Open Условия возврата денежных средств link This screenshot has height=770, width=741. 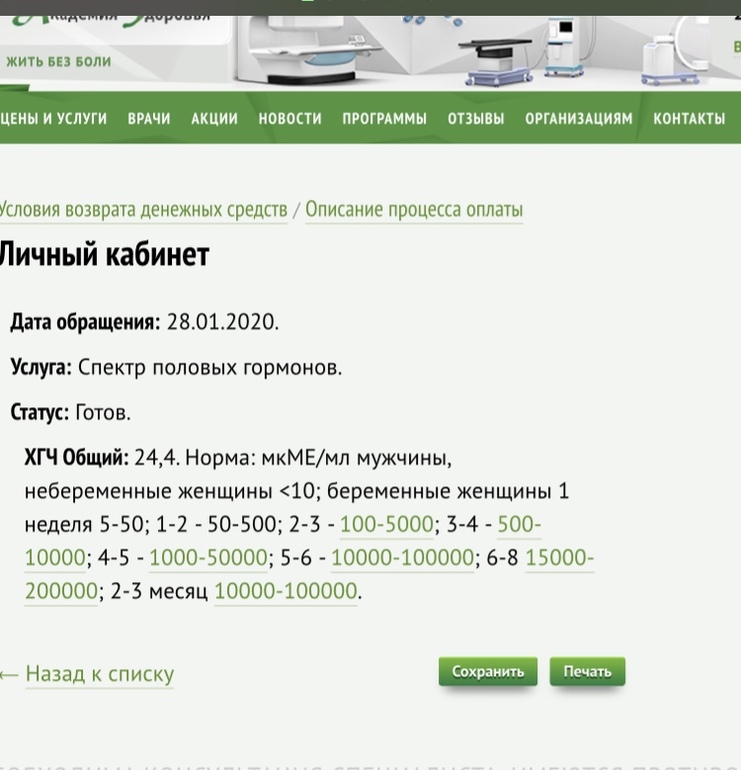point(143,210)
